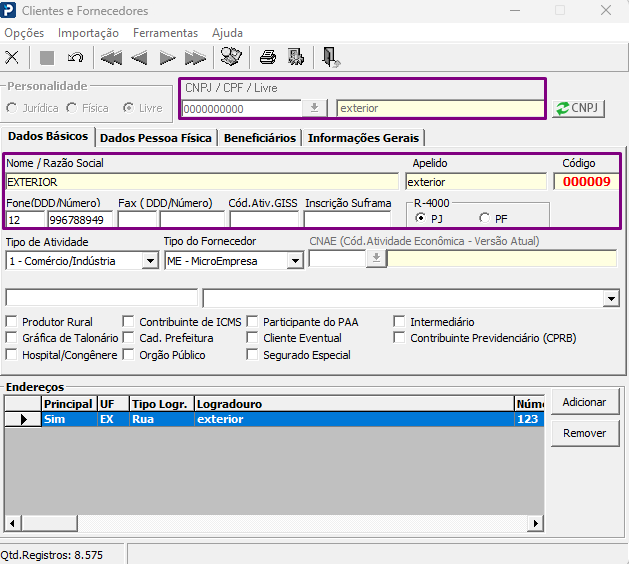Click the CNAE lookup download arrow icon
Screen dimensions: 629x564
pyautogui.click(x=376, y=258)
